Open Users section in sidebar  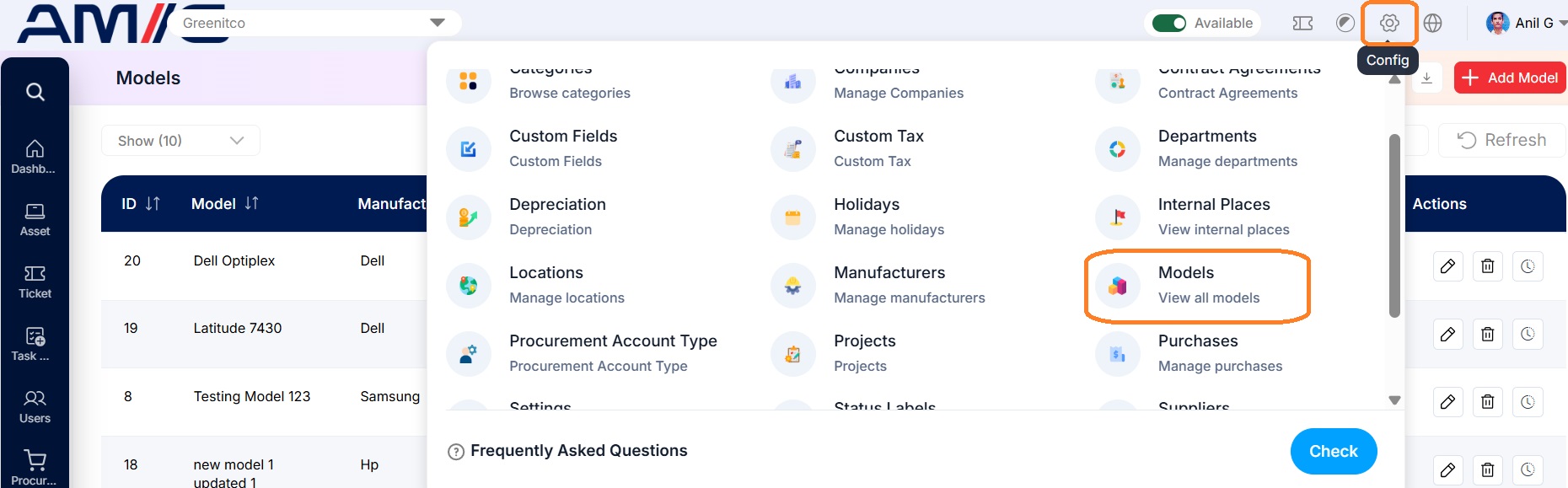click(35, 406)
